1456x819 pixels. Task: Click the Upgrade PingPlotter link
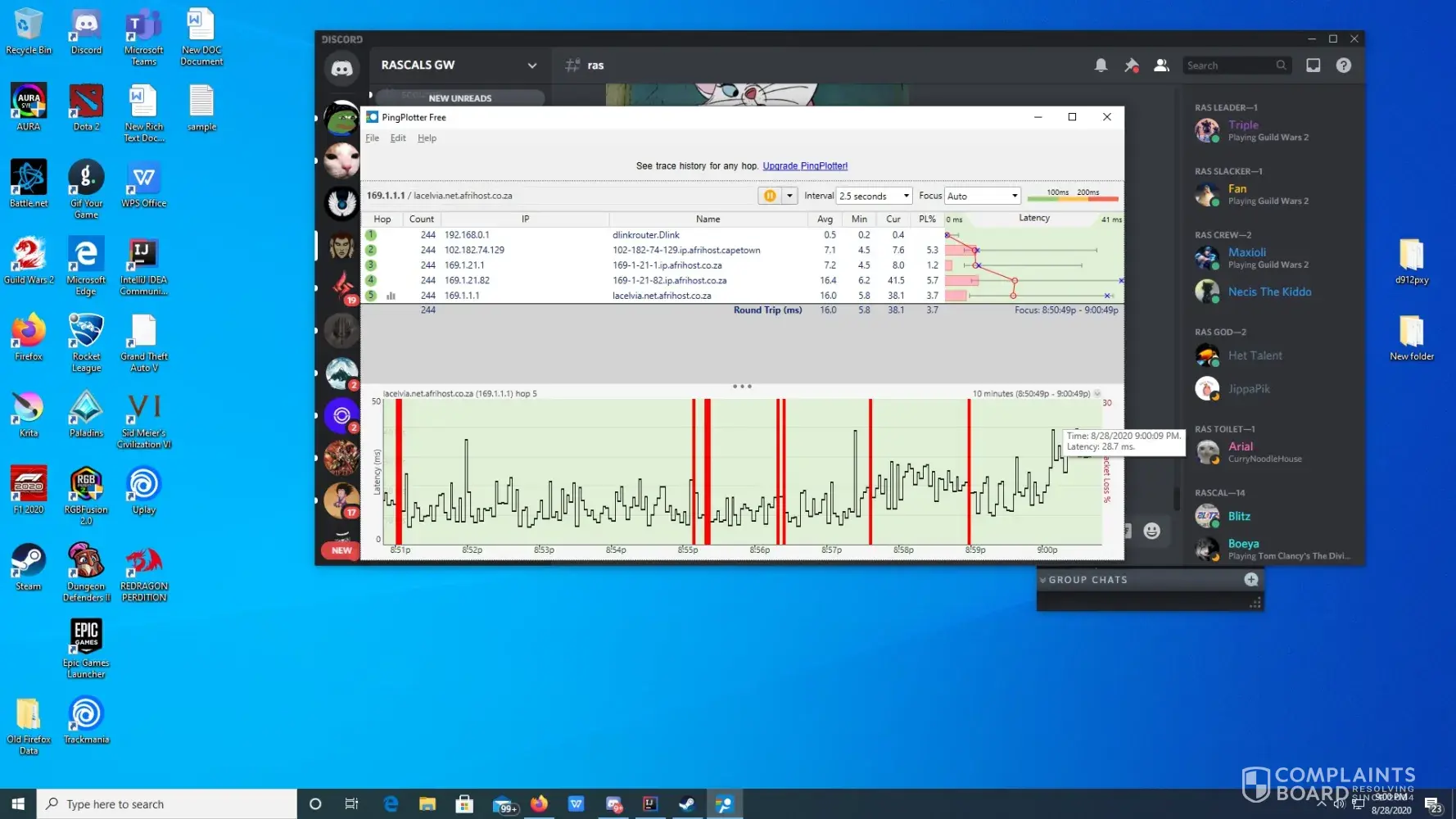805,166
